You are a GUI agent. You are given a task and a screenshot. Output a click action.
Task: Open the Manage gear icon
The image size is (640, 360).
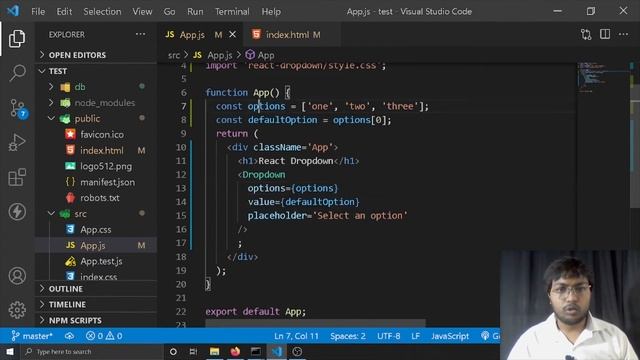tap(17, 310)
